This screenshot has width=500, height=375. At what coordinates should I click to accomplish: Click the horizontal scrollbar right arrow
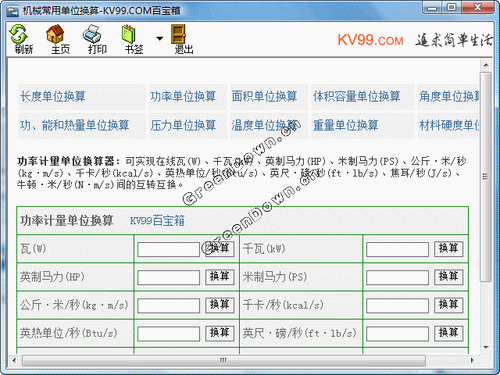pyautogui.click(x=472, y=360)
